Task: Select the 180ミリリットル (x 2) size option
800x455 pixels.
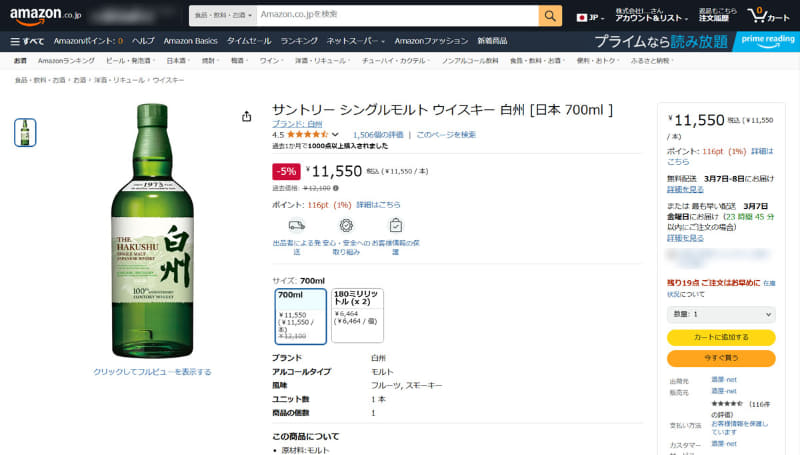Action: click(x=357, y=315)
